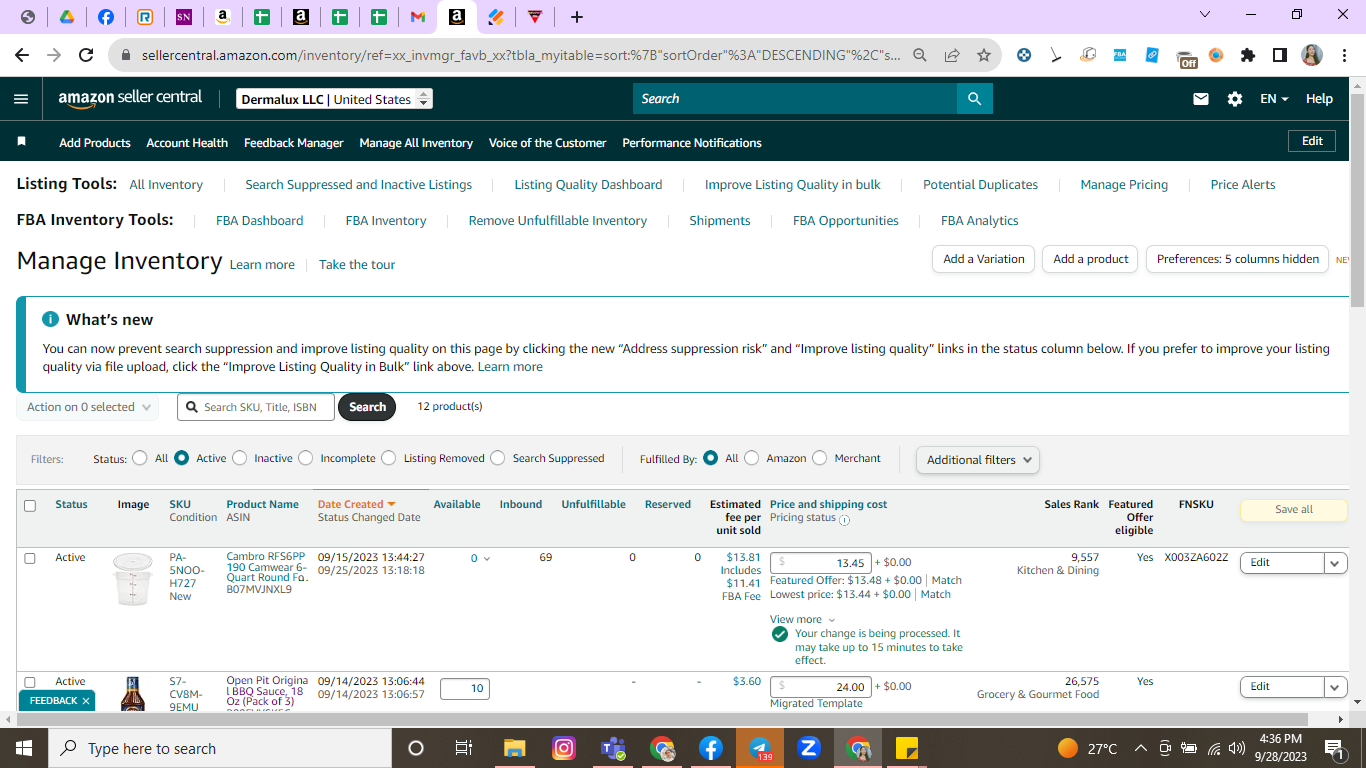Filter Fulfilled By Amazon

752,458
